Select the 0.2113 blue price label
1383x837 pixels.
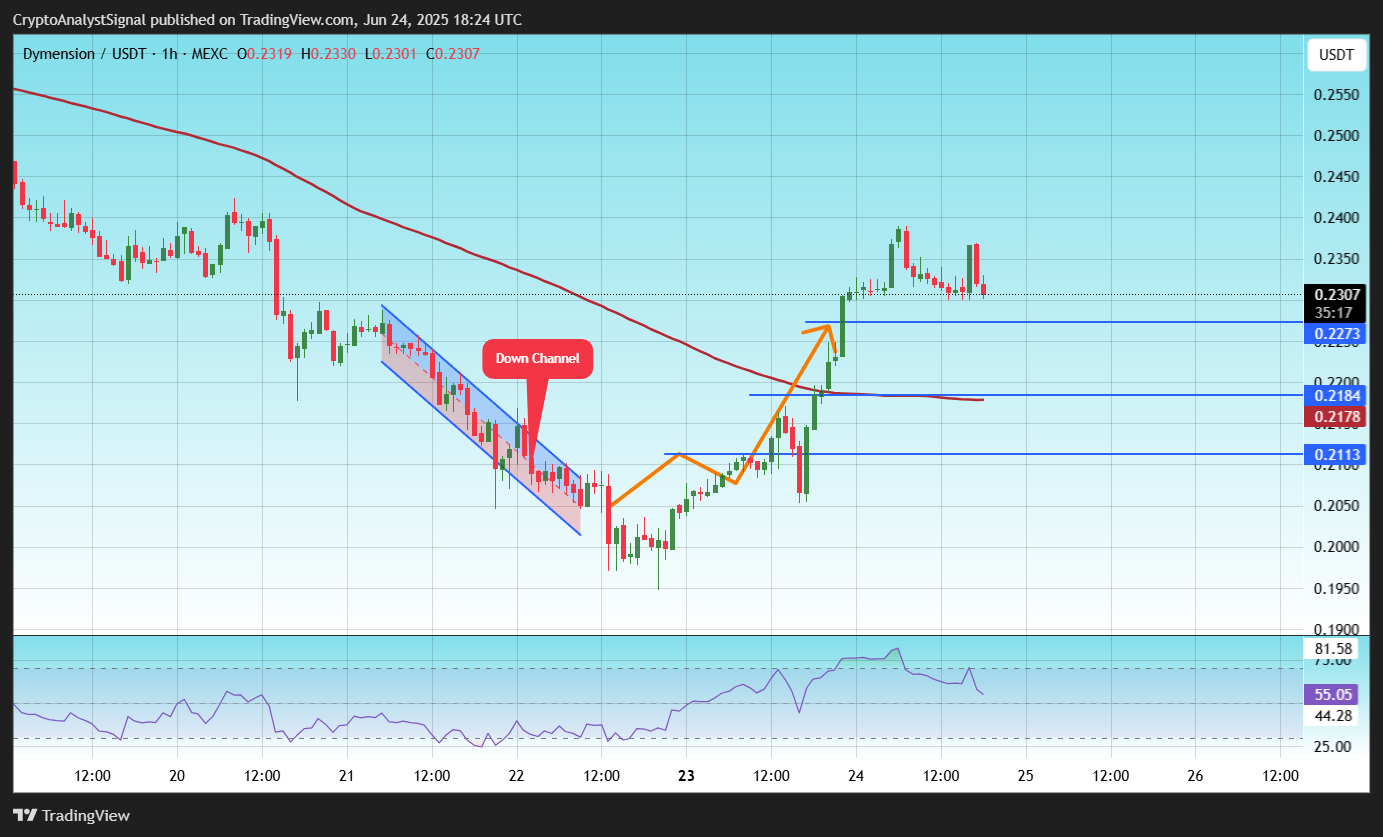point(1338,455)
